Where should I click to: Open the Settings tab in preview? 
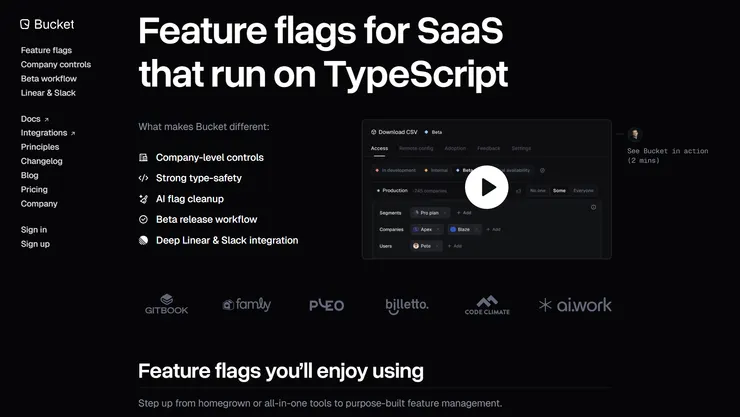521,148
